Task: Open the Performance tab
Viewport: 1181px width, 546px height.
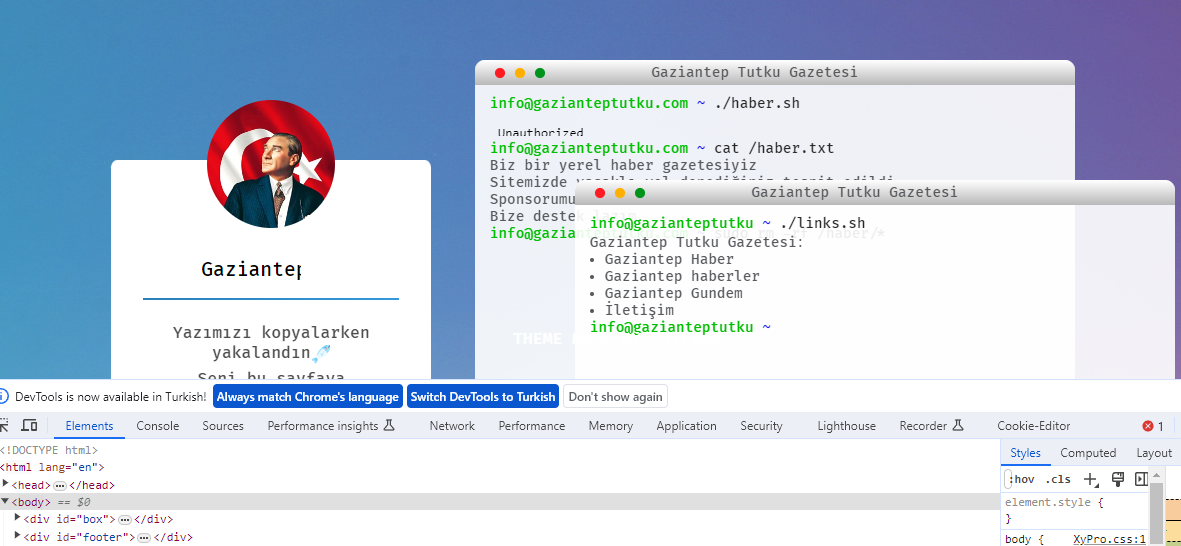Action: [531, 426]
